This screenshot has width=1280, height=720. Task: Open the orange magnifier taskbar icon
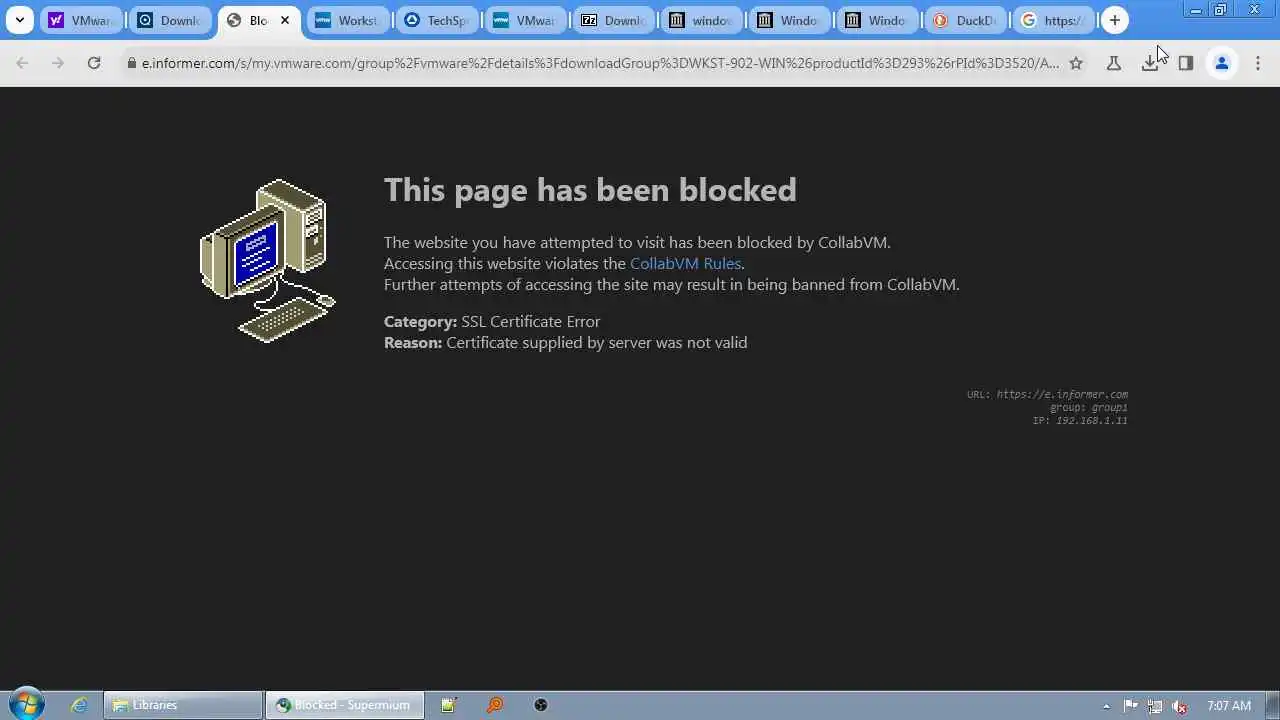pyautogui.click(x=495, y=705)
